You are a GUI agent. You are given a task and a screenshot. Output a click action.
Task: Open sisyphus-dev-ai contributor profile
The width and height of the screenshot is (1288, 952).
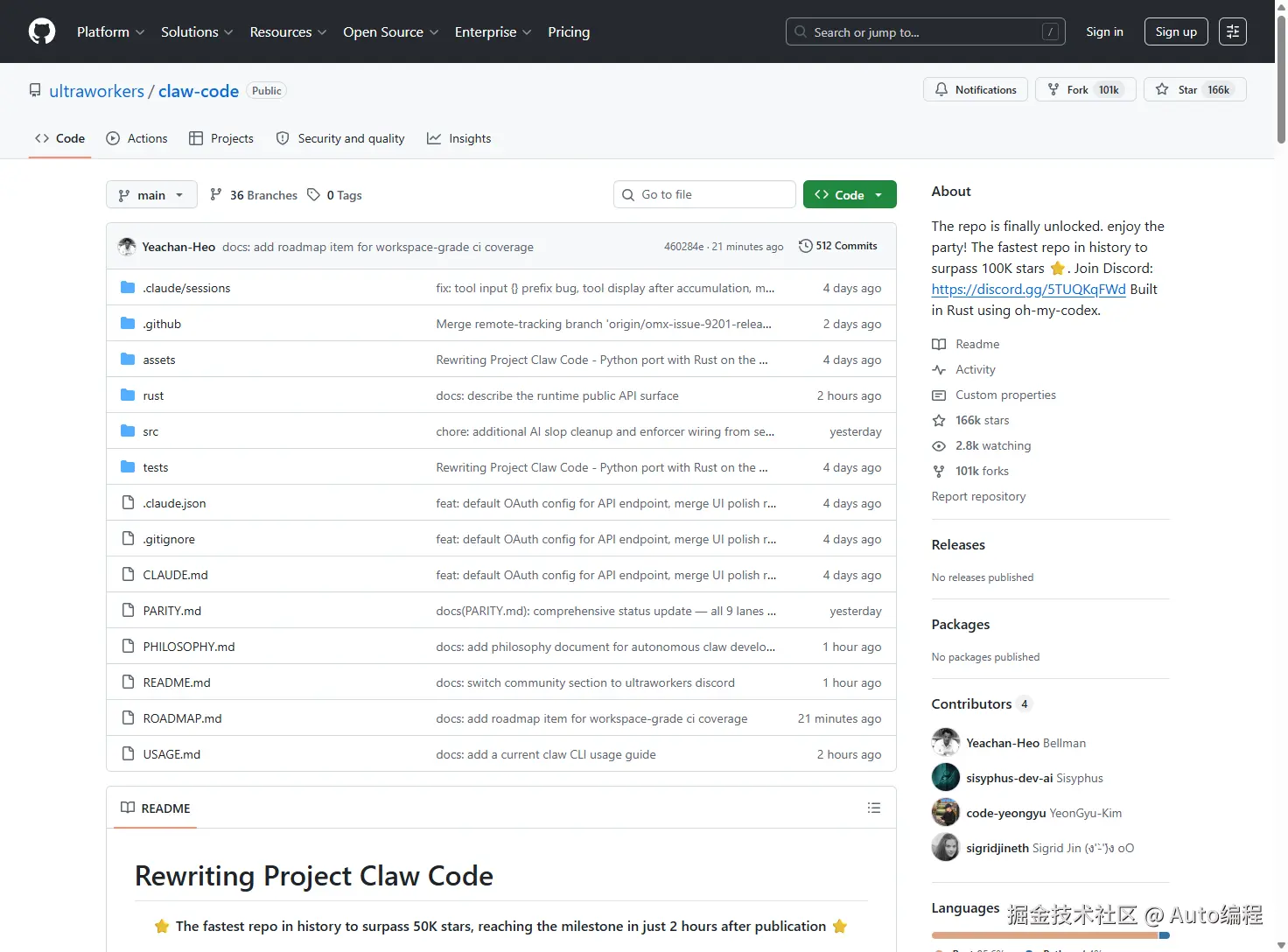click(x=1010, y=778)
